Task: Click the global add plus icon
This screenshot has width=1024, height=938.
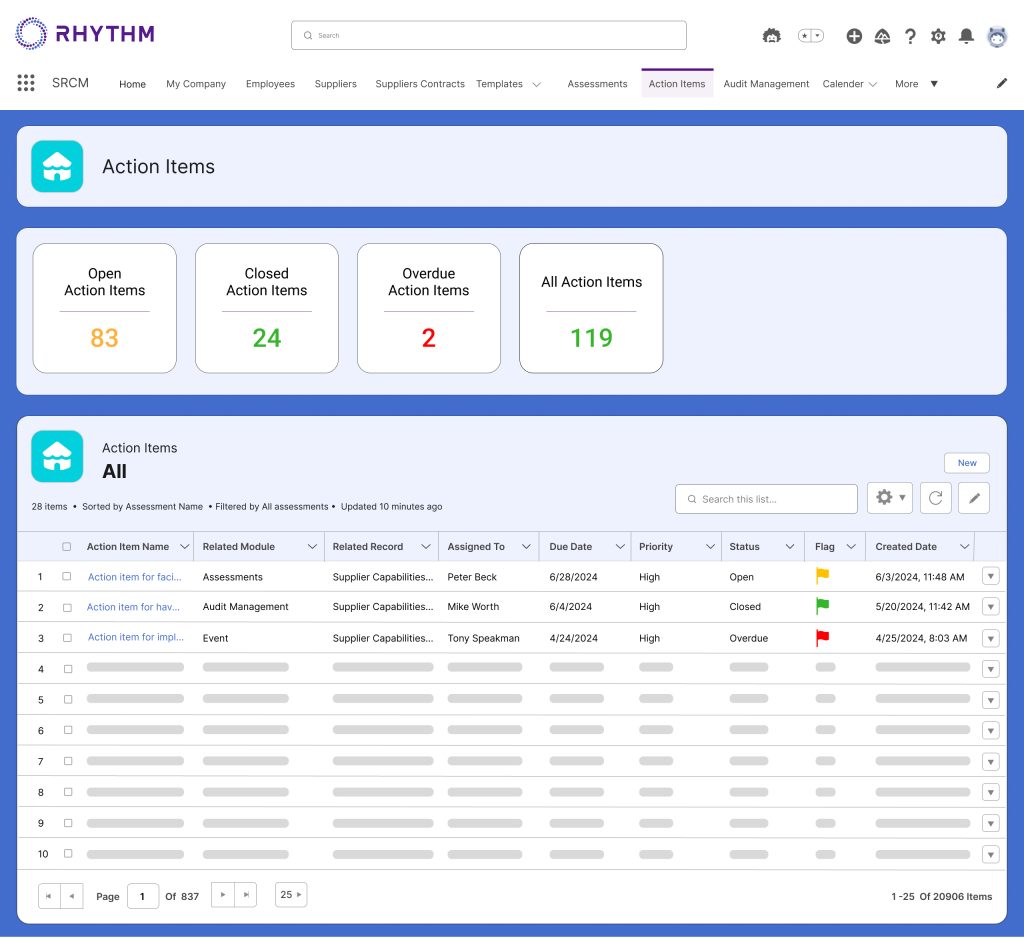Action: pyautogui.click(x=854, y=36)
